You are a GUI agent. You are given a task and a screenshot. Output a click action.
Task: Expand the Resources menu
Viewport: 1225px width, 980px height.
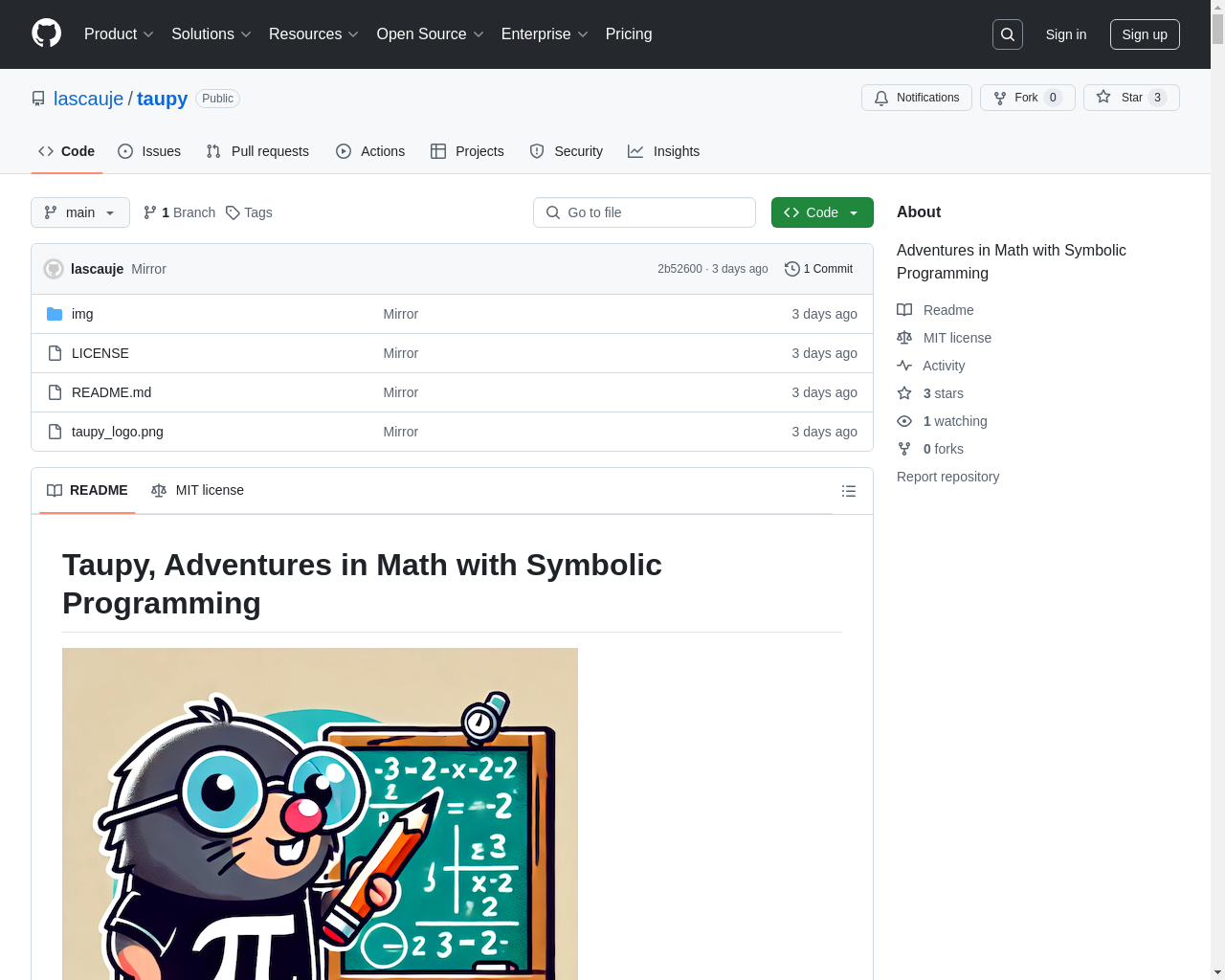click(314, 34)
